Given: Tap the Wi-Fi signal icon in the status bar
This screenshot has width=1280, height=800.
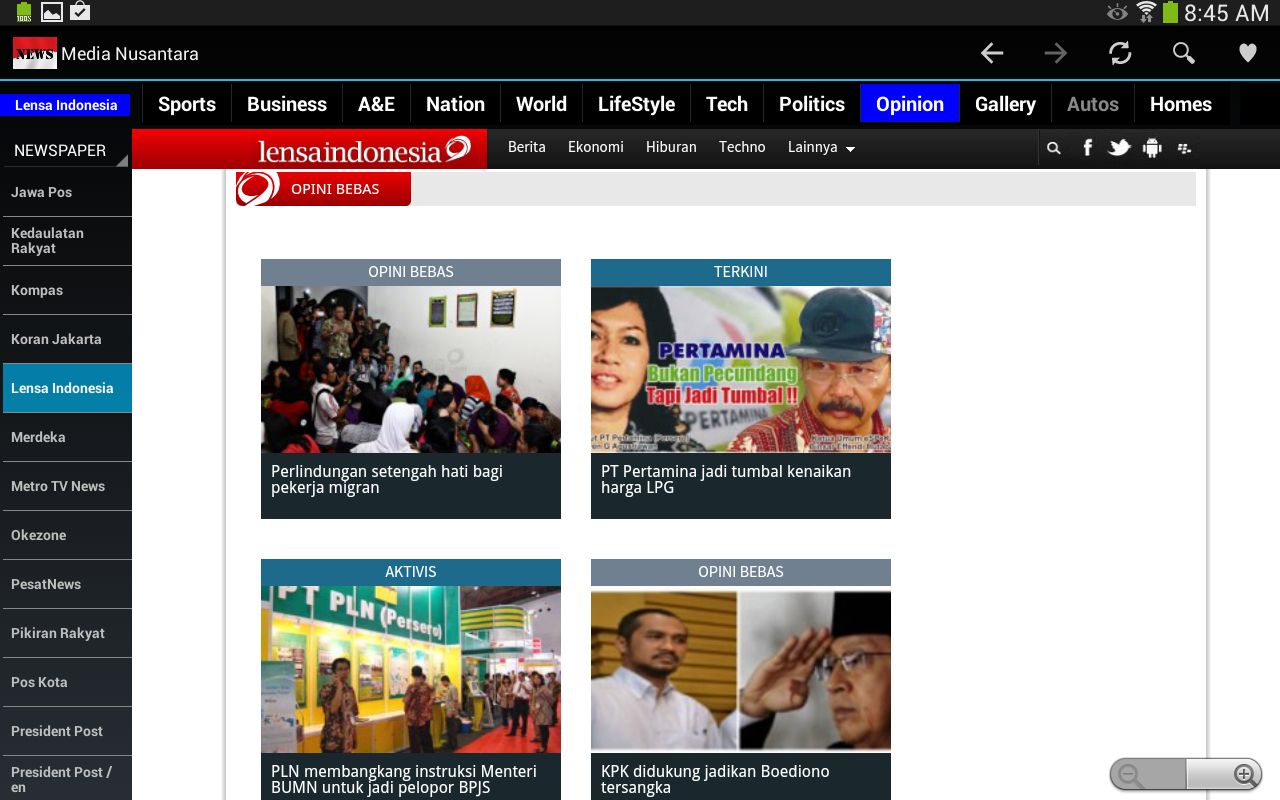Looking at the screenshot, I should point(1146,12).
